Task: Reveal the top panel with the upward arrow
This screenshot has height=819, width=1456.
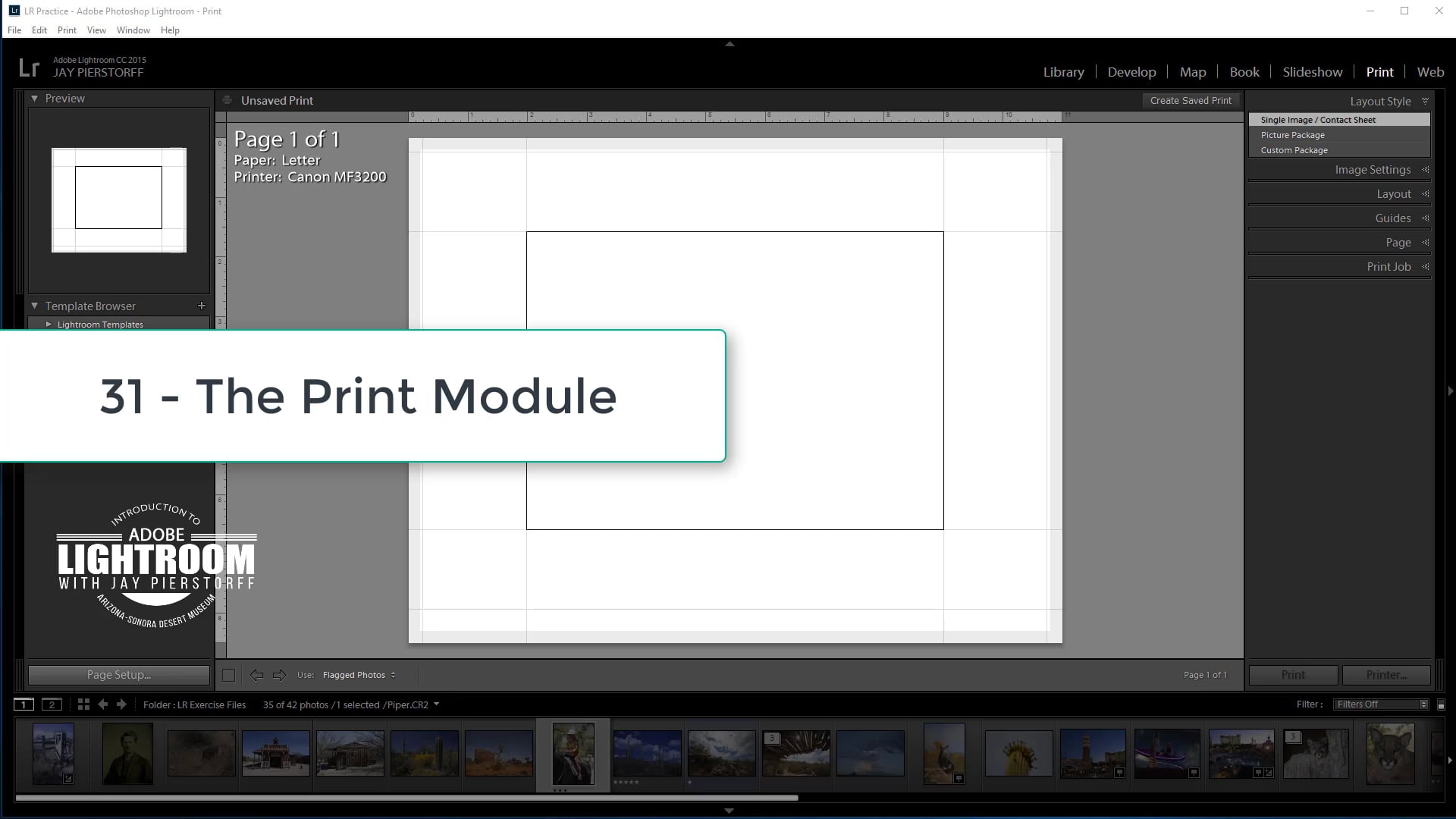Action: tap(729, 43)
